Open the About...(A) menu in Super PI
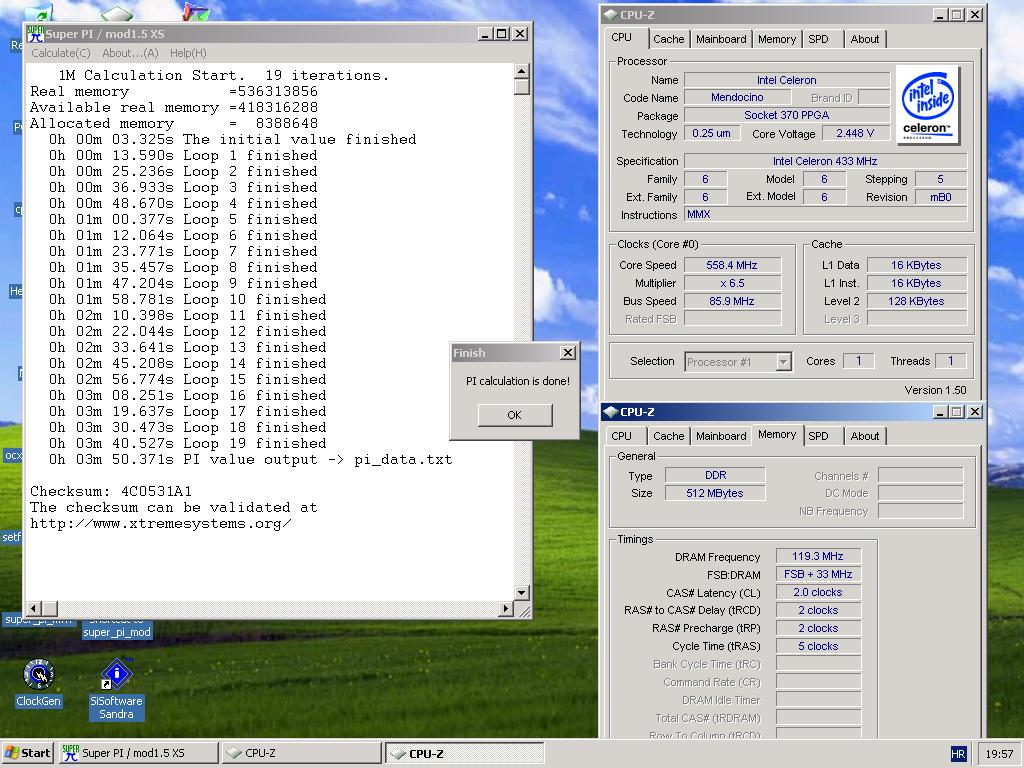Image resolution: width=1024 pixels, height=768 pixels. 130,53
